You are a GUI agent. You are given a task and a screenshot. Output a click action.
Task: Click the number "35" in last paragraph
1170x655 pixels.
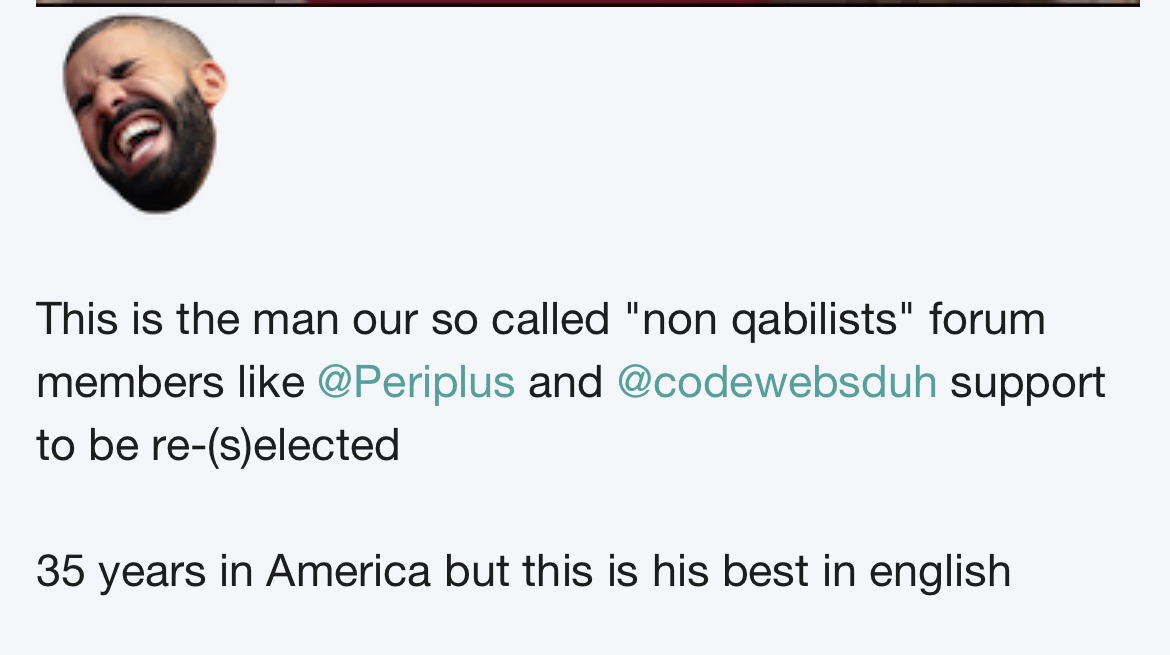[60, 571]
